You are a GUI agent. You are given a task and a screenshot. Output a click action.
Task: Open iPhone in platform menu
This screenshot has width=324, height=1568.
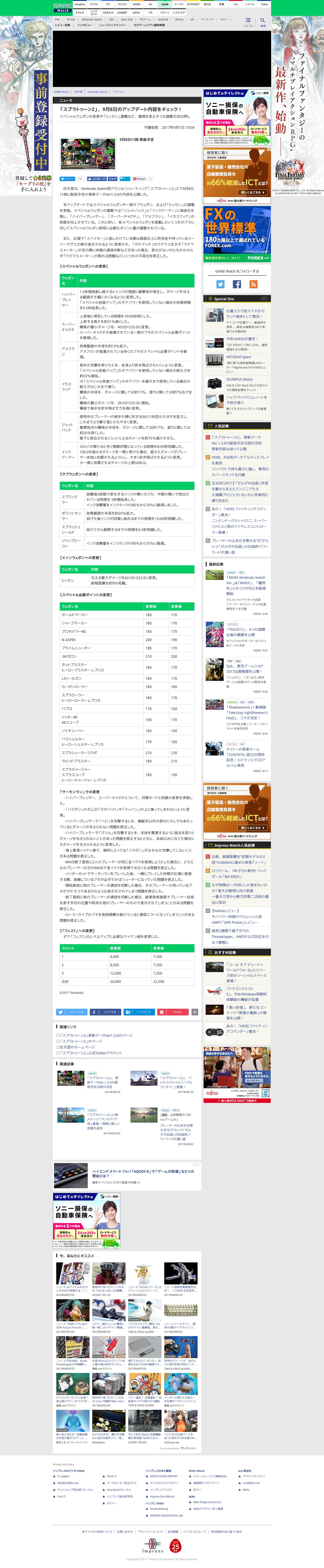tap(179, 20)
